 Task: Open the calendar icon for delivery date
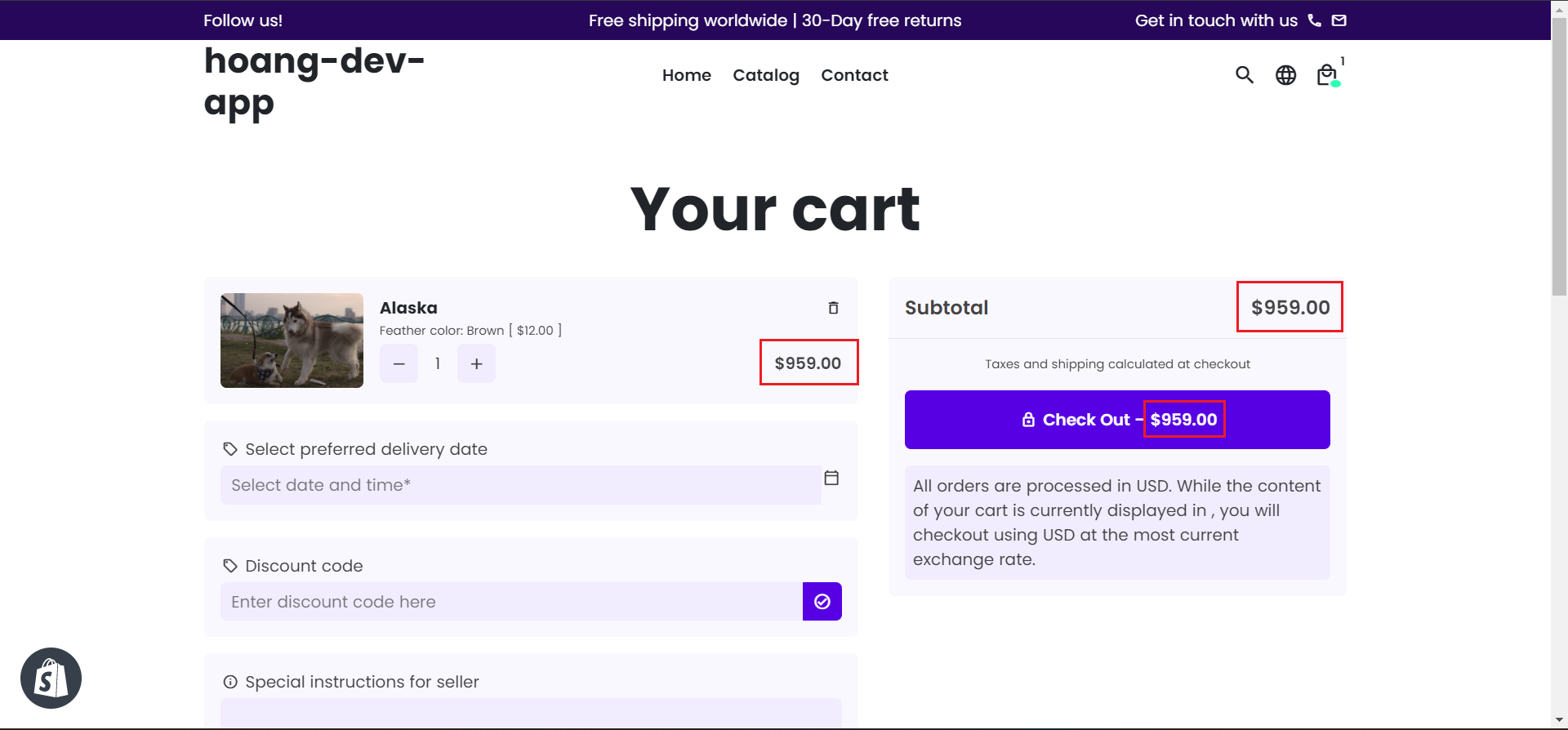(x=831, y=478)
